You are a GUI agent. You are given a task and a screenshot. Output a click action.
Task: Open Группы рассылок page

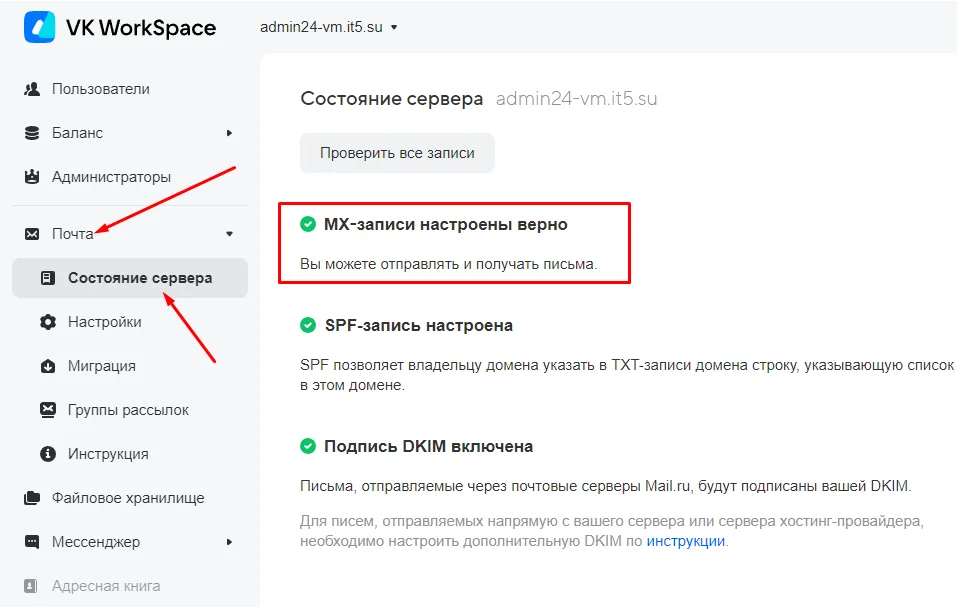pyautogui.click(x=130, y=410)
